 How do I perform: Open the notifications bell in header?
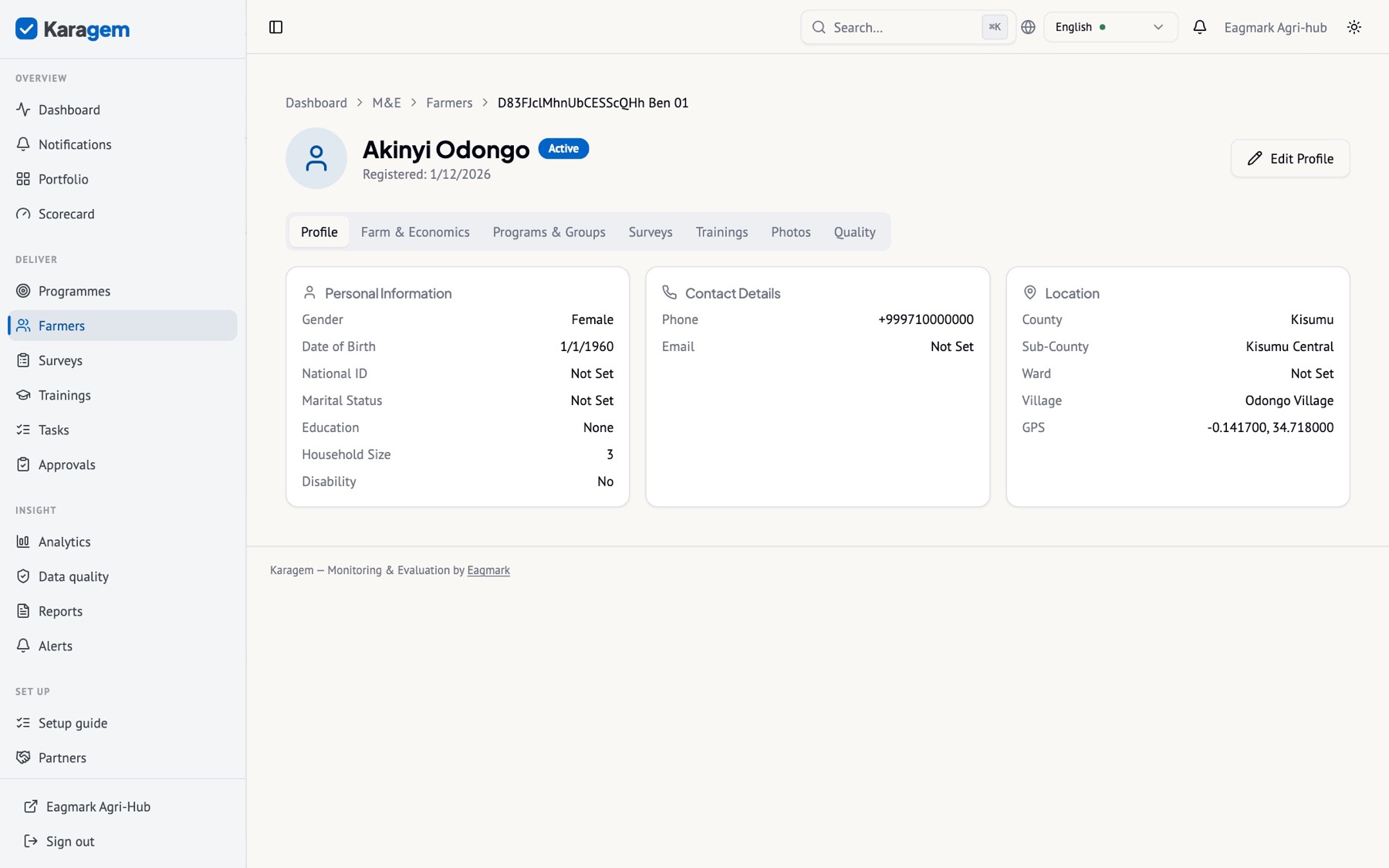click(x=1199, y=27)
